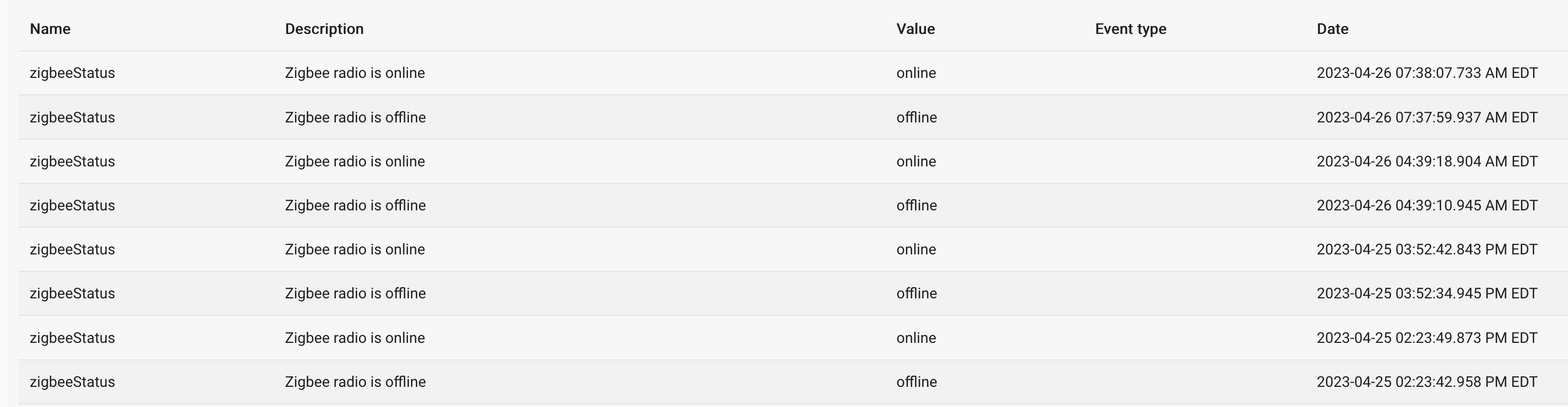Click date 2023-04-25 02:23:49.873 PM EDT

[1427, 338]
